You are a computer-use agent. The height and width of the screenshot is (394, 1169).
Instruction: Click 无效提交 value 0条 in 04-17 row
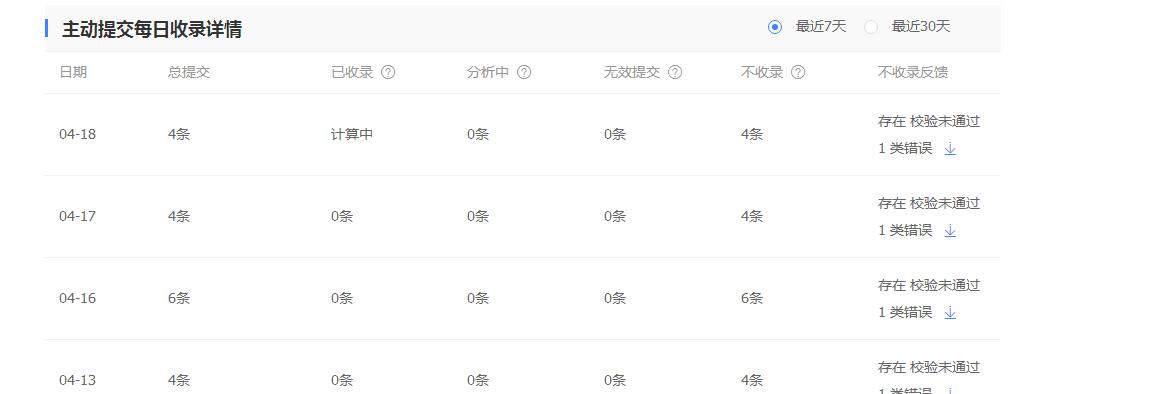coord(615,216)
